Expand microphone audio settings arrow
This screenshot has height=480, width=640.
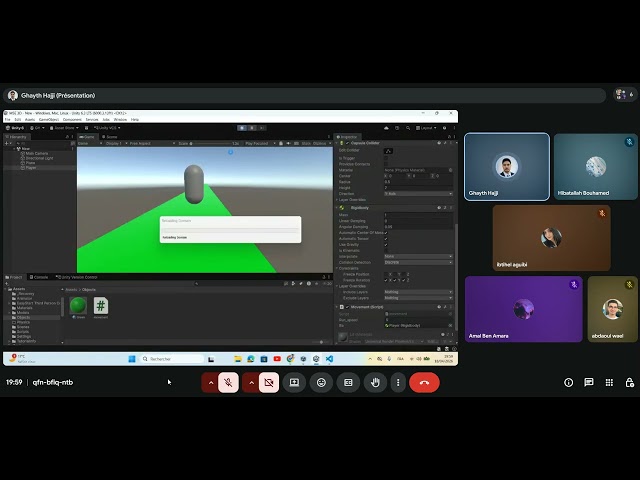[x=211, y=382]
